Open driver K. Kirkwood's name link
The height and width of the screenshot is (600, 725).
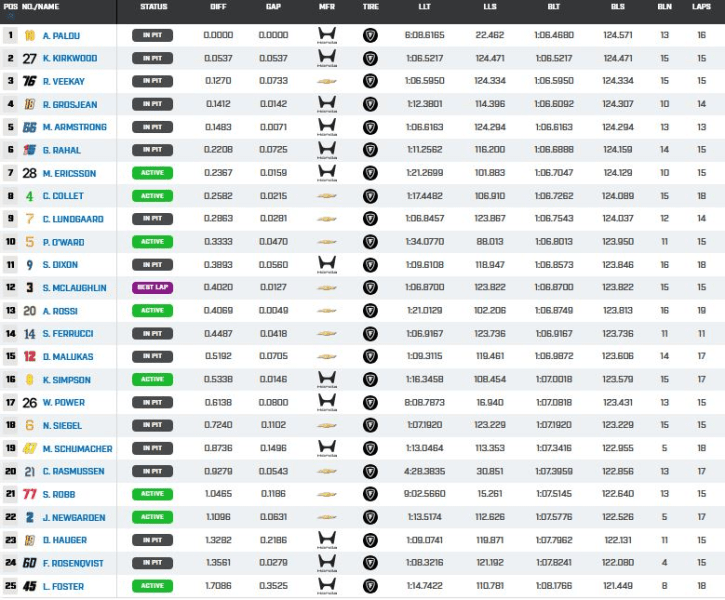[x=70, y=59]
